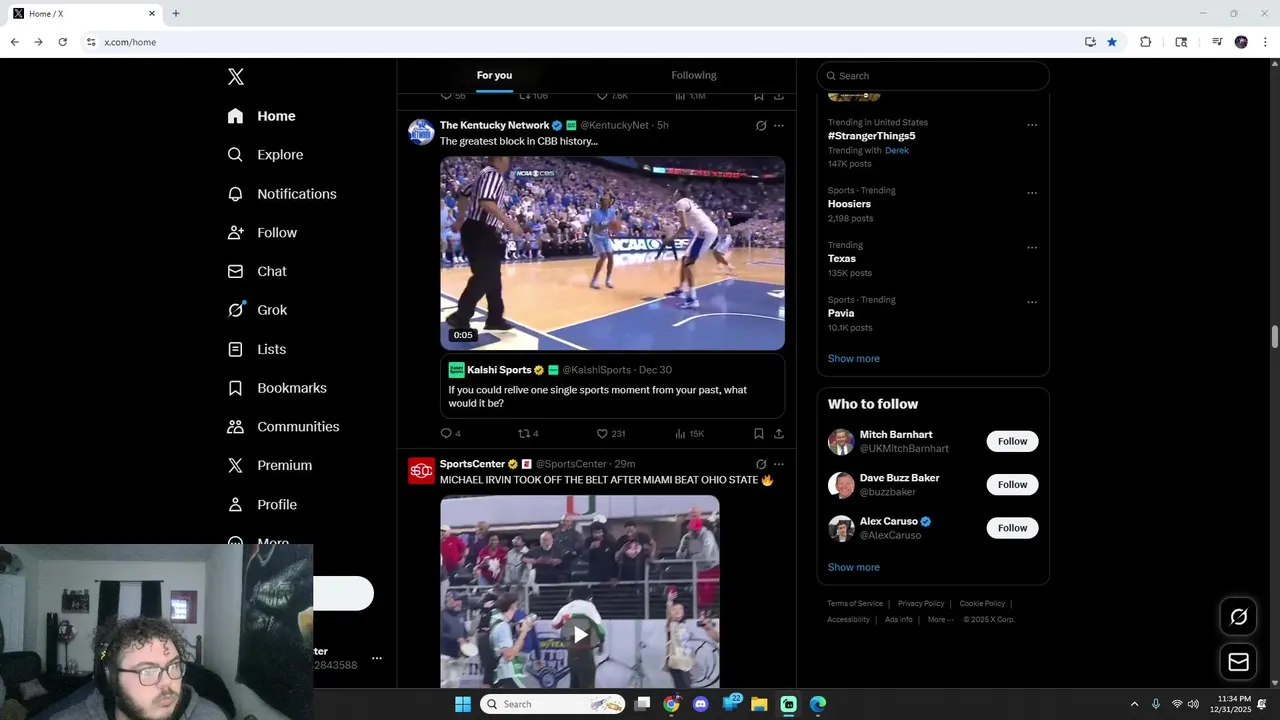This screenshot has height=720, width=1280.
Task: Play the basketball block video
Action: click(612, 253)
